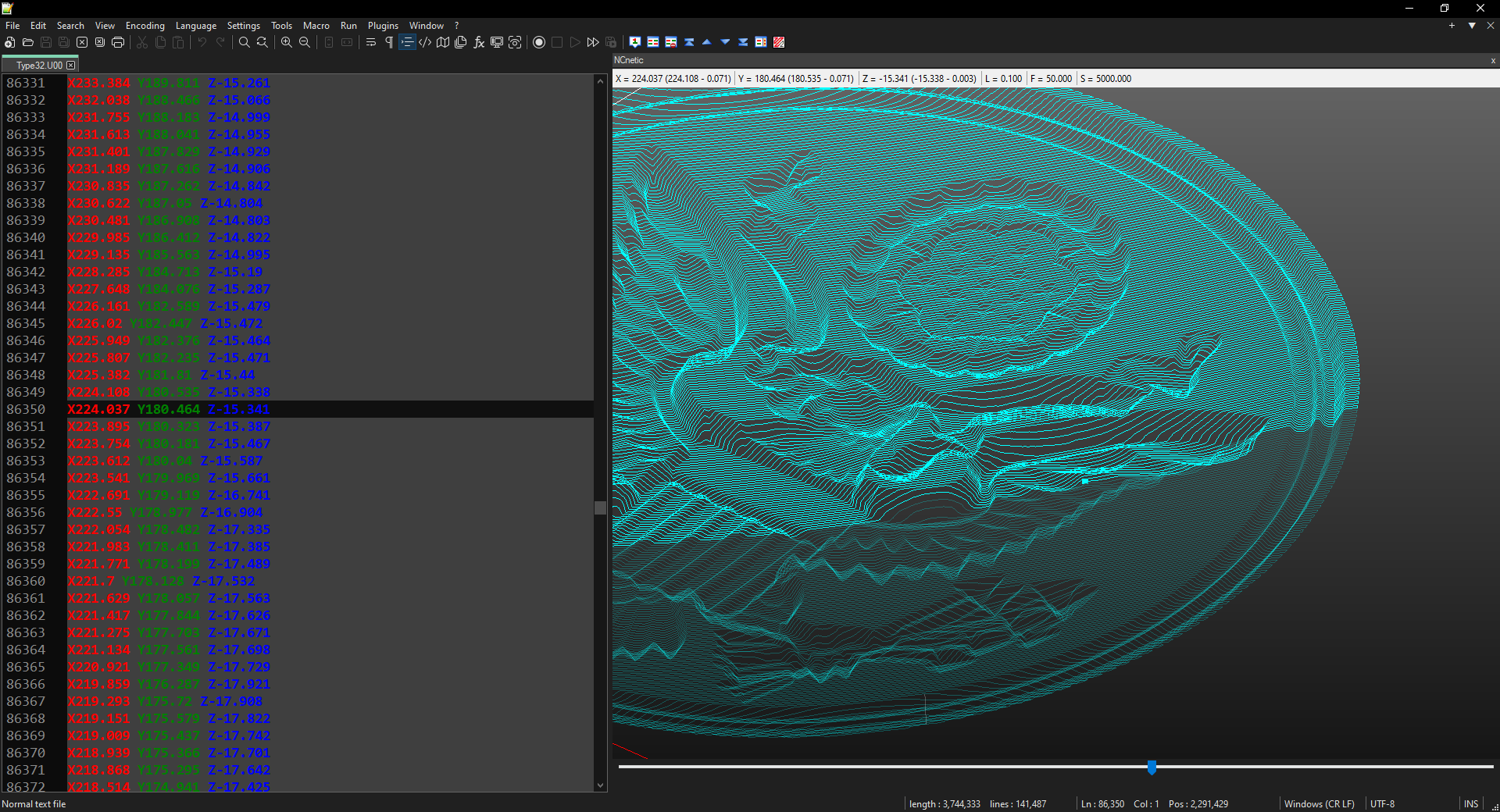Close the Type32.U00 tab with its x

coord(71,66)
